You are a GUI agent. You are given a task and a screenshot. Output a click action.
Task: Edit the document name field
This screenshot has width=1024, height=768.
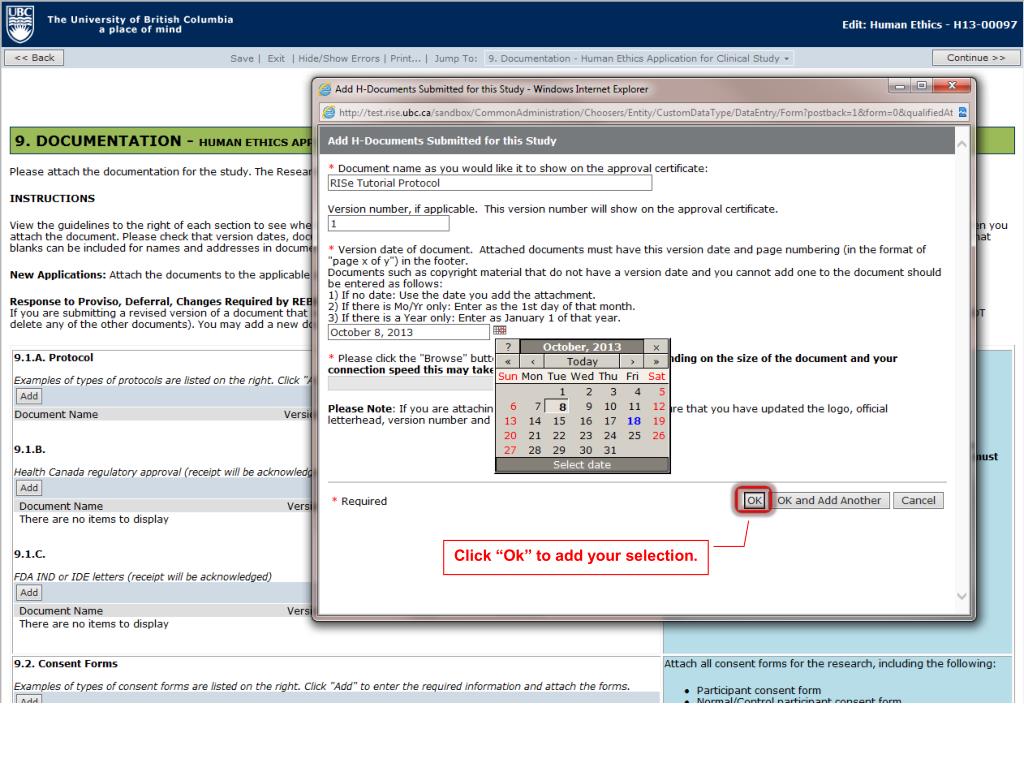click(x=490, y=183)
